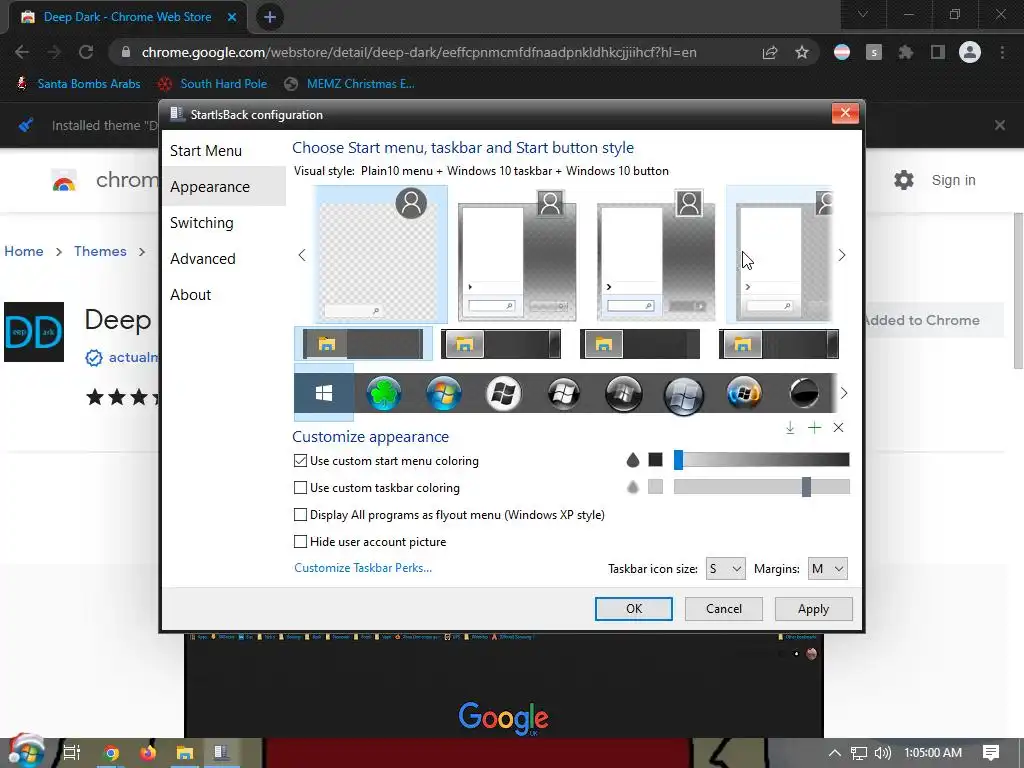Open Santa Bombs Arabs bookmark
This screenshot has height=768, width=1024.
pyautogui.click(x=78, y=84)
